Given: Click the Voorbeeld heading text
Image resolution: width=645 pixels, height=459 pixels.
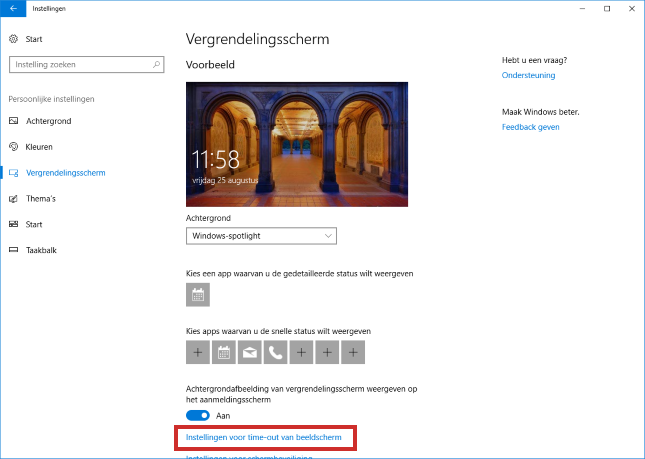Looking at the screenshot, I should (x=210, y=65).
